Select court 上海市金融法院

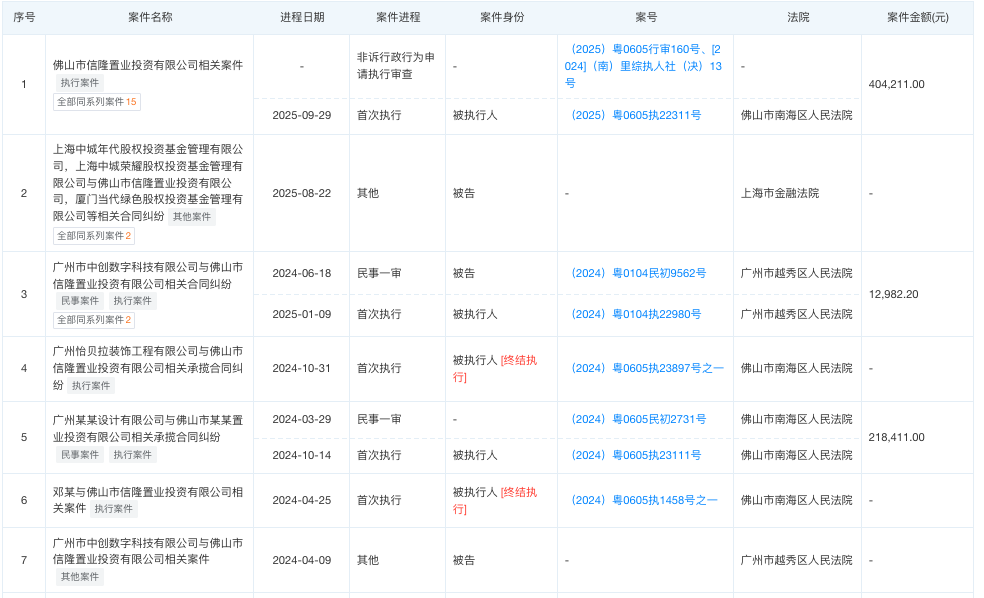point(779,193)
